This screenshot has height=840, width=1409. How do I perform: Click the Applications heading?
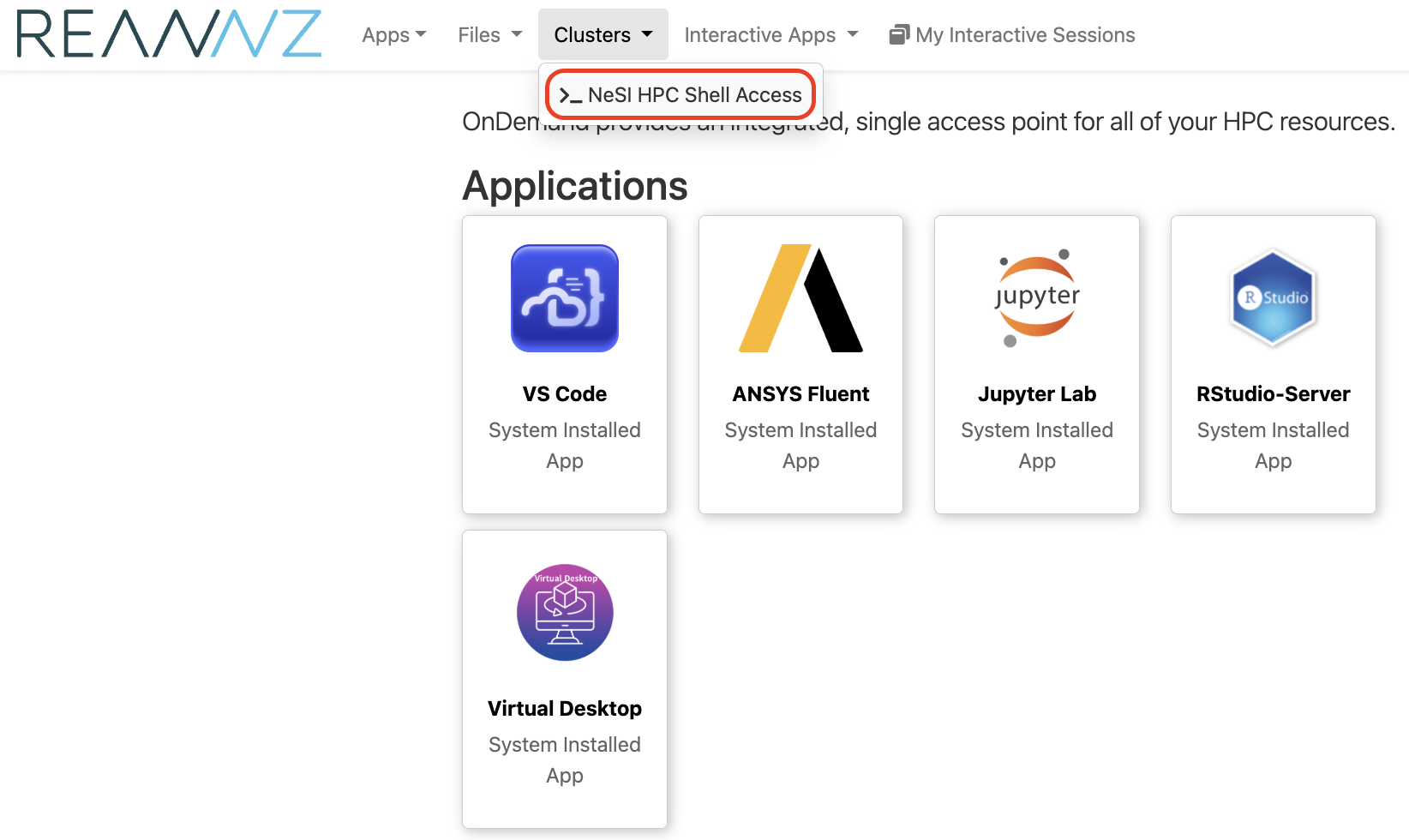click(x=575, y=186)
